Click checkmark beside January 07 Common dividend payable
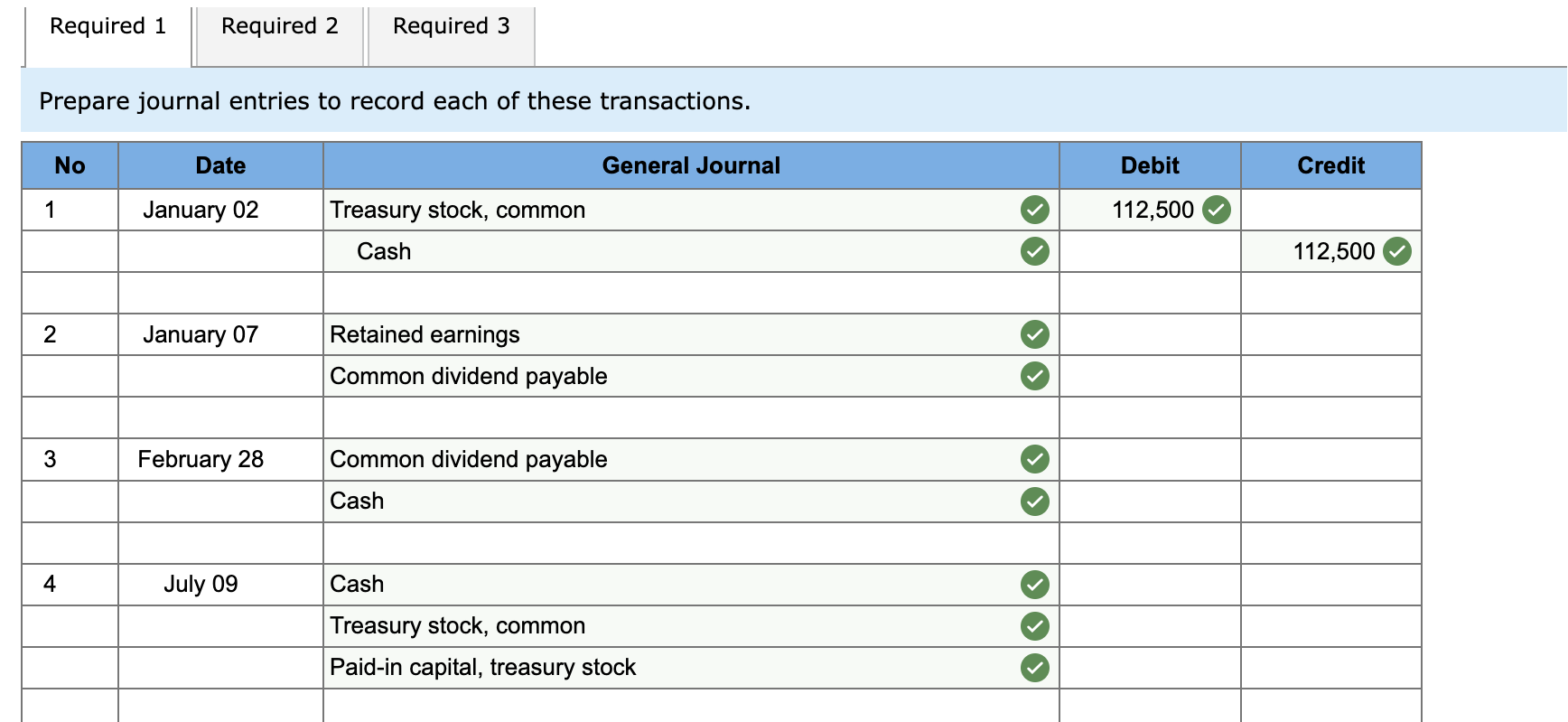Image resolution: width=1568 pixels, height=722 pixels. [x=1035, y=376]
